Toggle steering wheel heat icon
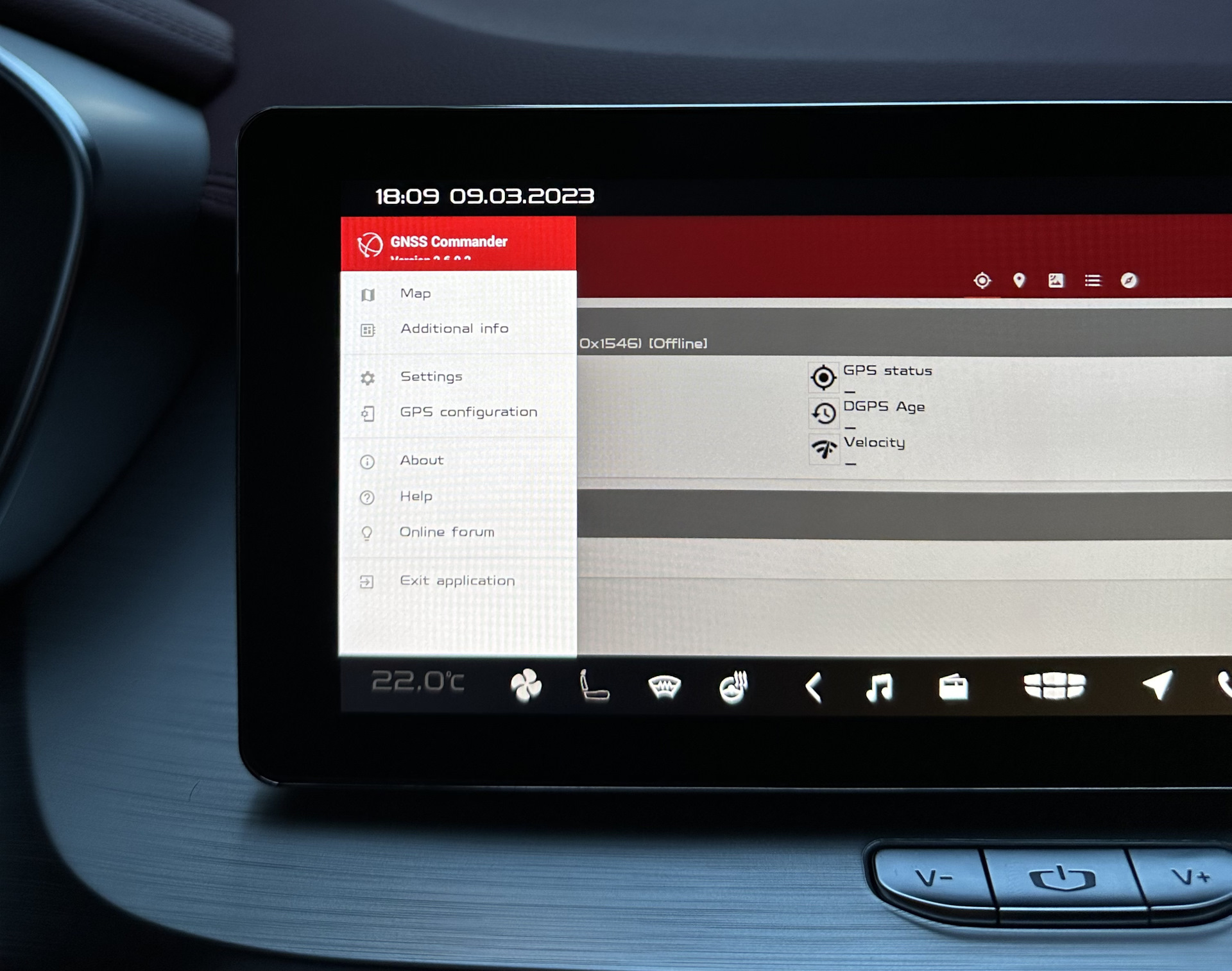This screenshot has width=1232, height=971. [x=734, y=683]
